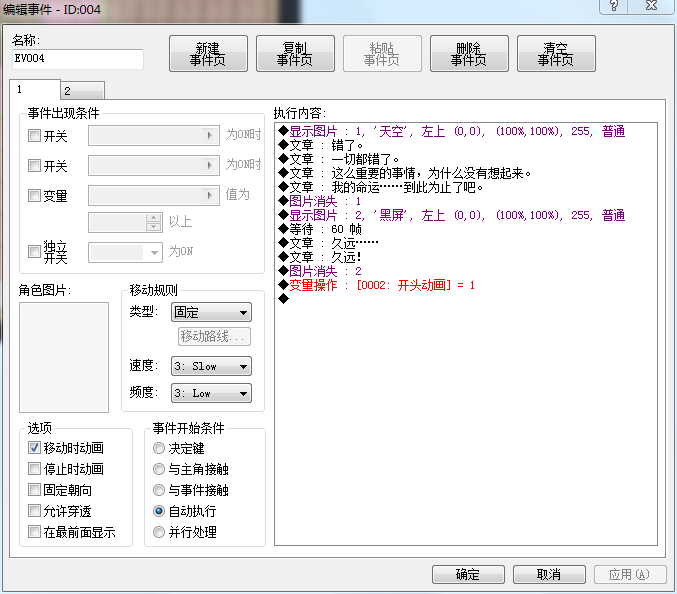The width and height of the screenshot is (677, 594).
Task: Switch to event page tab 2
Action: (82, 91)
